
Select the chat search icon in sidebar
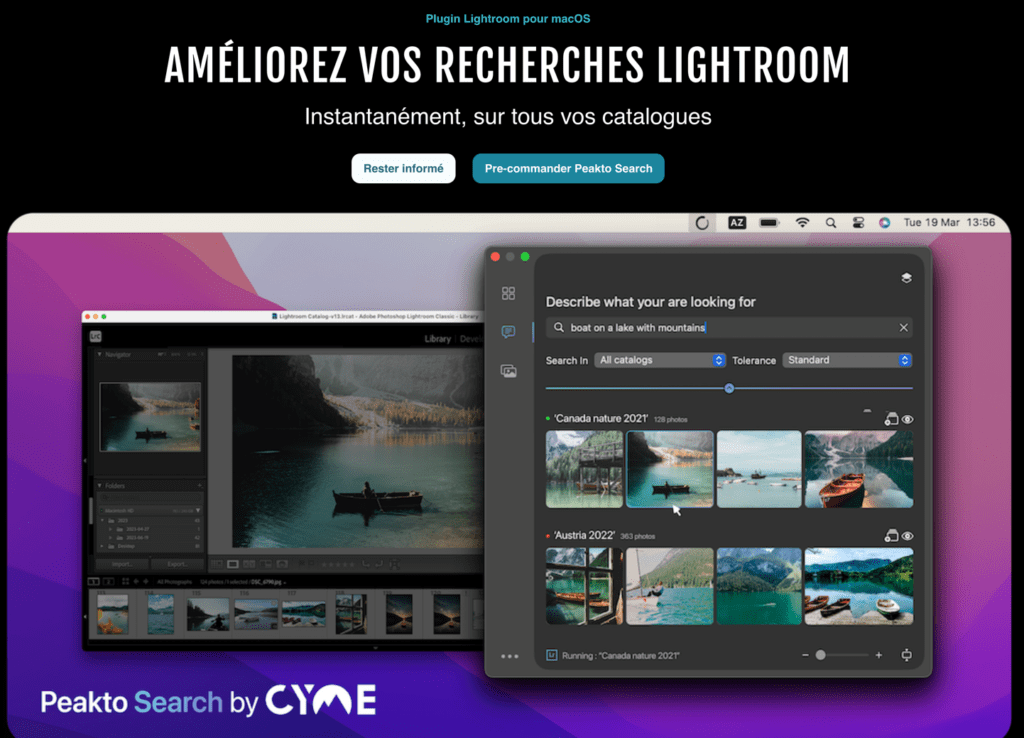coord(509,332)
